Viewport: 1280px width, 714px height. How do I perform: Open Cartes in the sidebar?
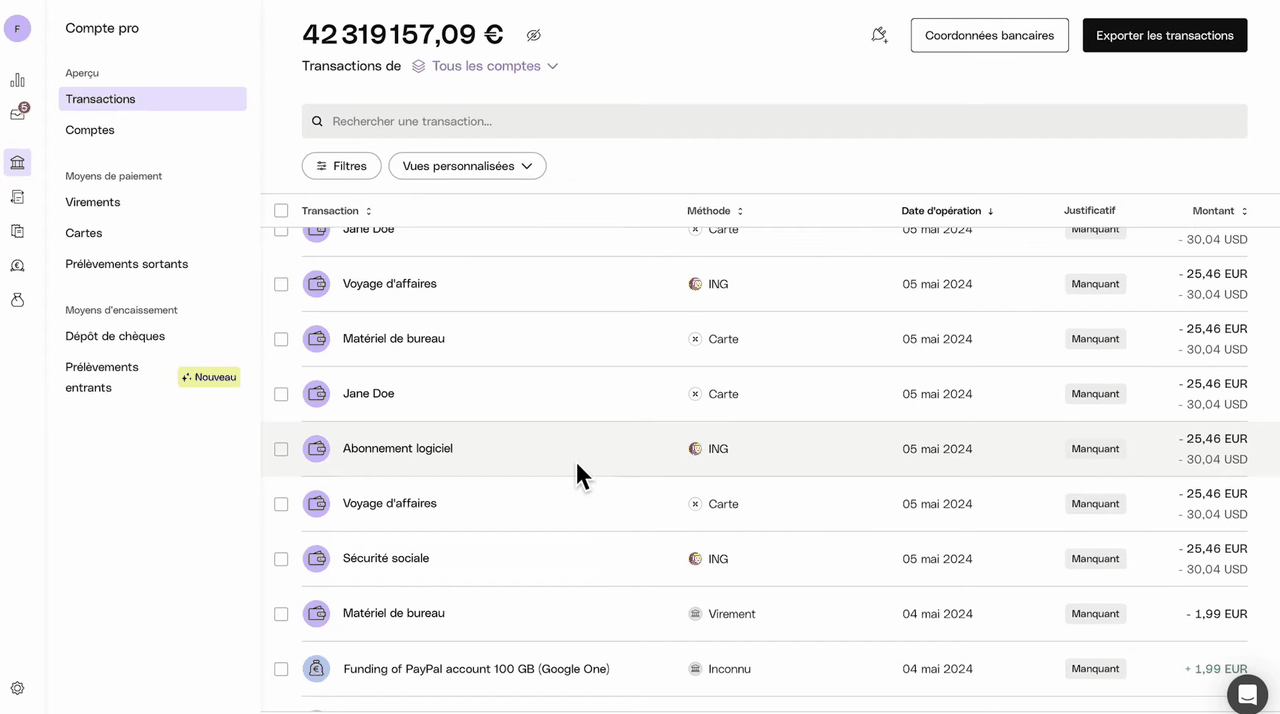(84, 233)
